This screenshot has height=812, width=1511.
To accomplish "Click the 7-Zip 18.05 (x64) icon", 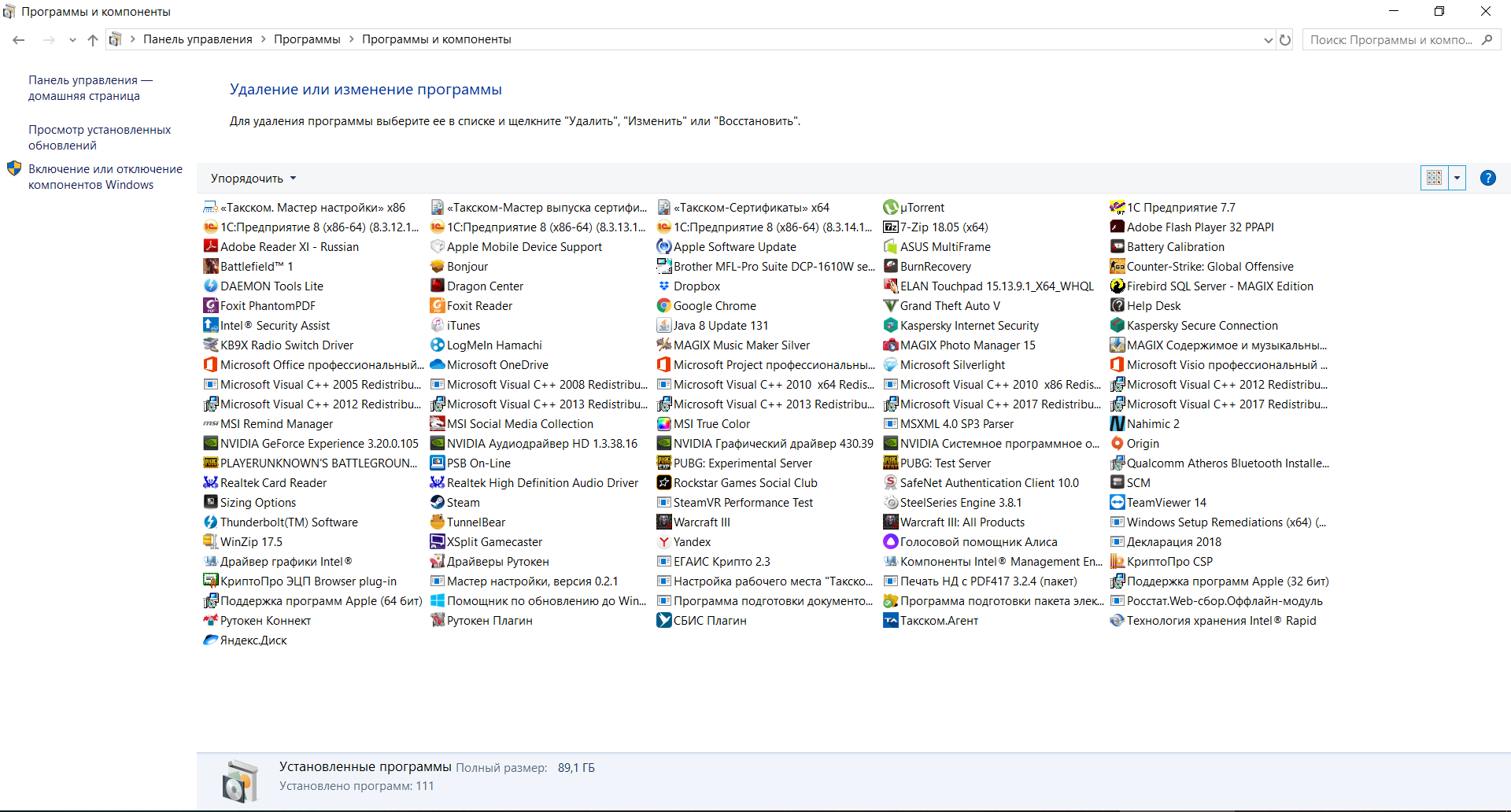I will pos(891,227).
